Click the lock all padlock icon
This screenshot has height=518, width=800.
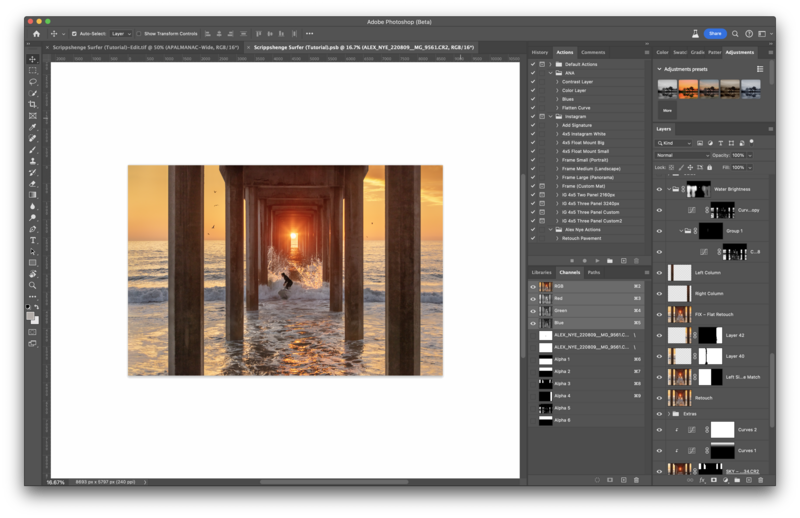click(x=709, y=167)
